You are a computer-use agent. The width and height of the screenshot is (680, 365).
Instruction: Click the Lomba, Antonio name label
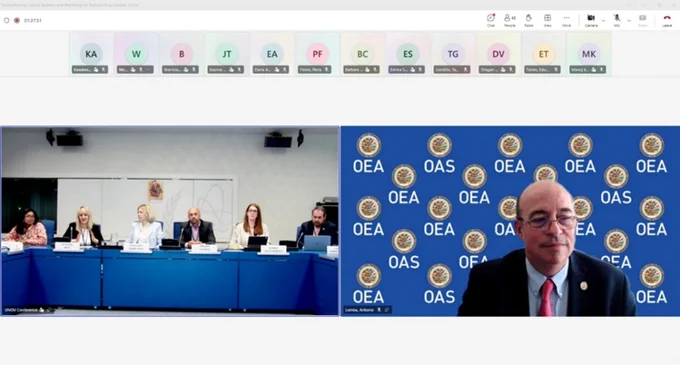tap(360, 310)
